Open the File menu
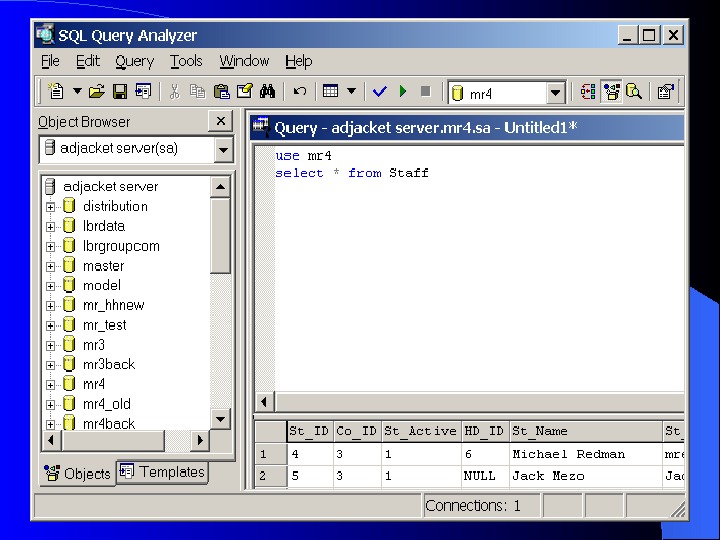This screenshot has width=720, height=540. click(x=50, y=61)
